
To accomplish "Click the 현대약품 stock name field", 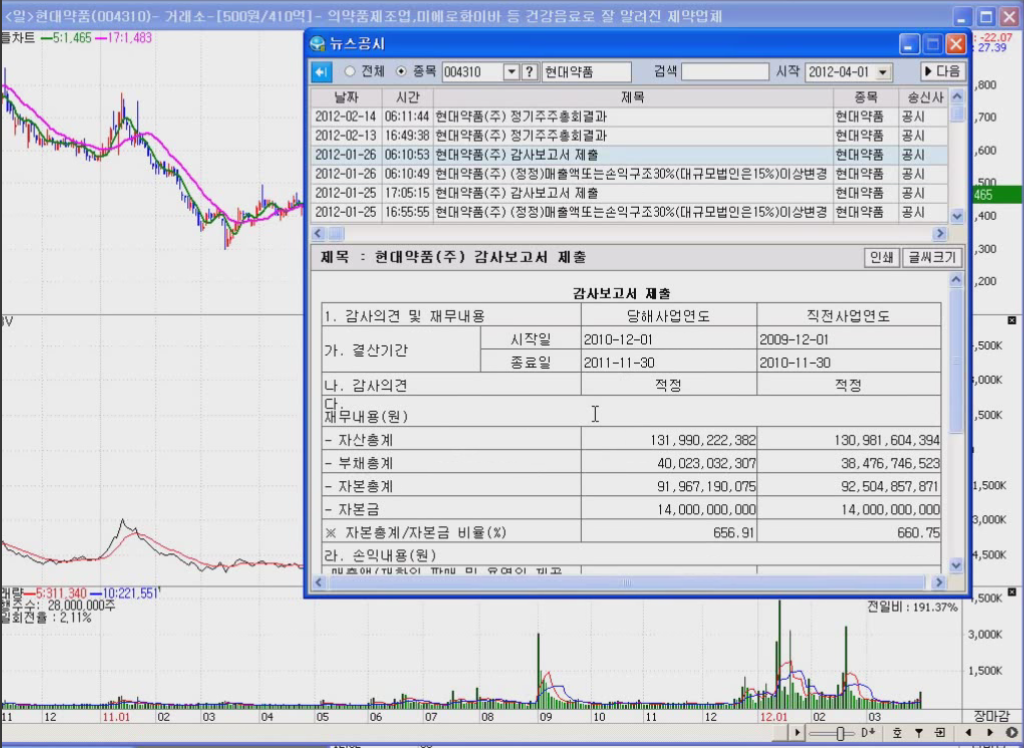I will (586, 72).
